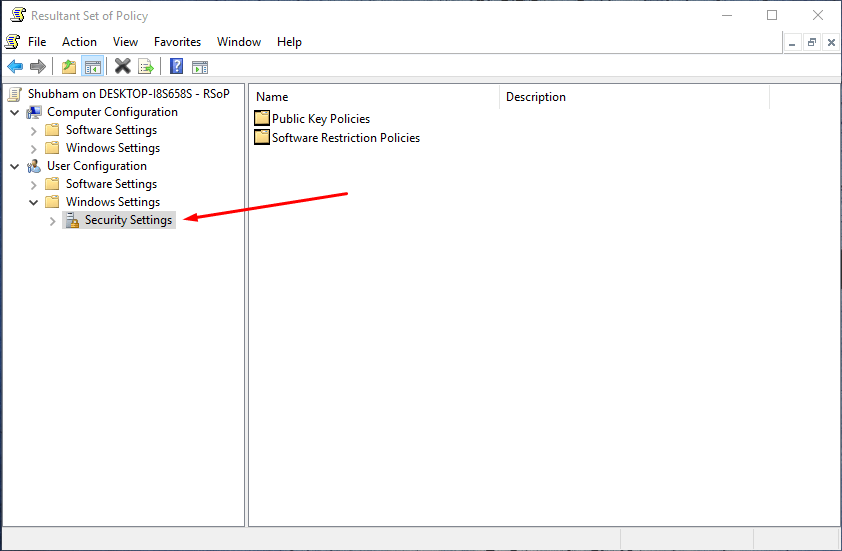Select Software Restriction Policies entry
842x551 pixels.
tap(346, 137)
